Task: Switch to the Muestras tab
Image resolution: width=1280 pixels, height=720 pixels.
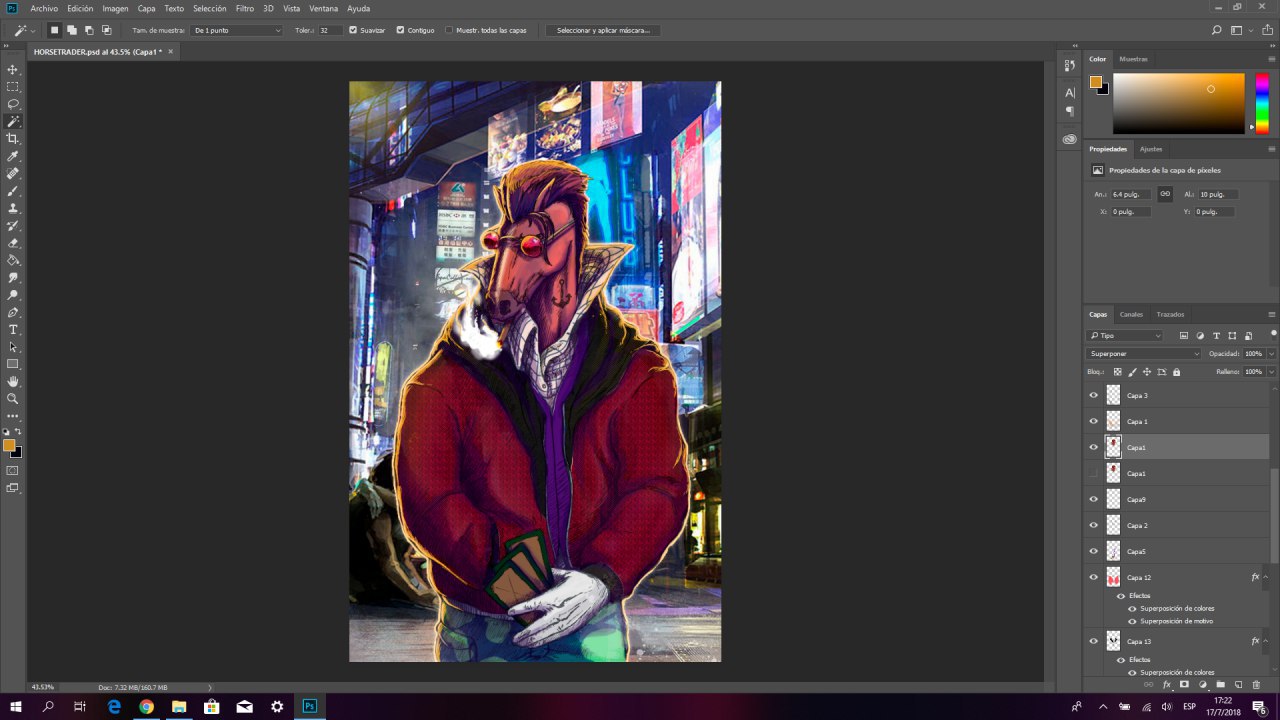Action: [x=1133, y=59]
